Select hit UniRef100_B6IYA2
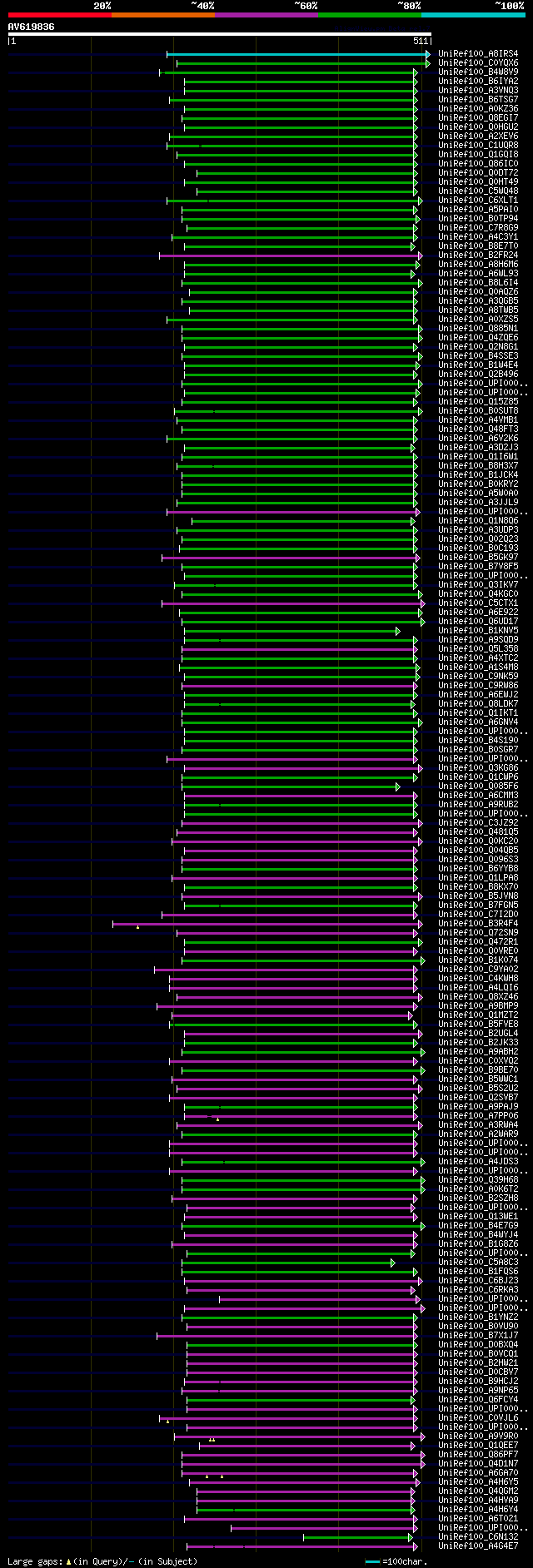The height and width of the screenshot is (1568, 533). pos(478,82)
